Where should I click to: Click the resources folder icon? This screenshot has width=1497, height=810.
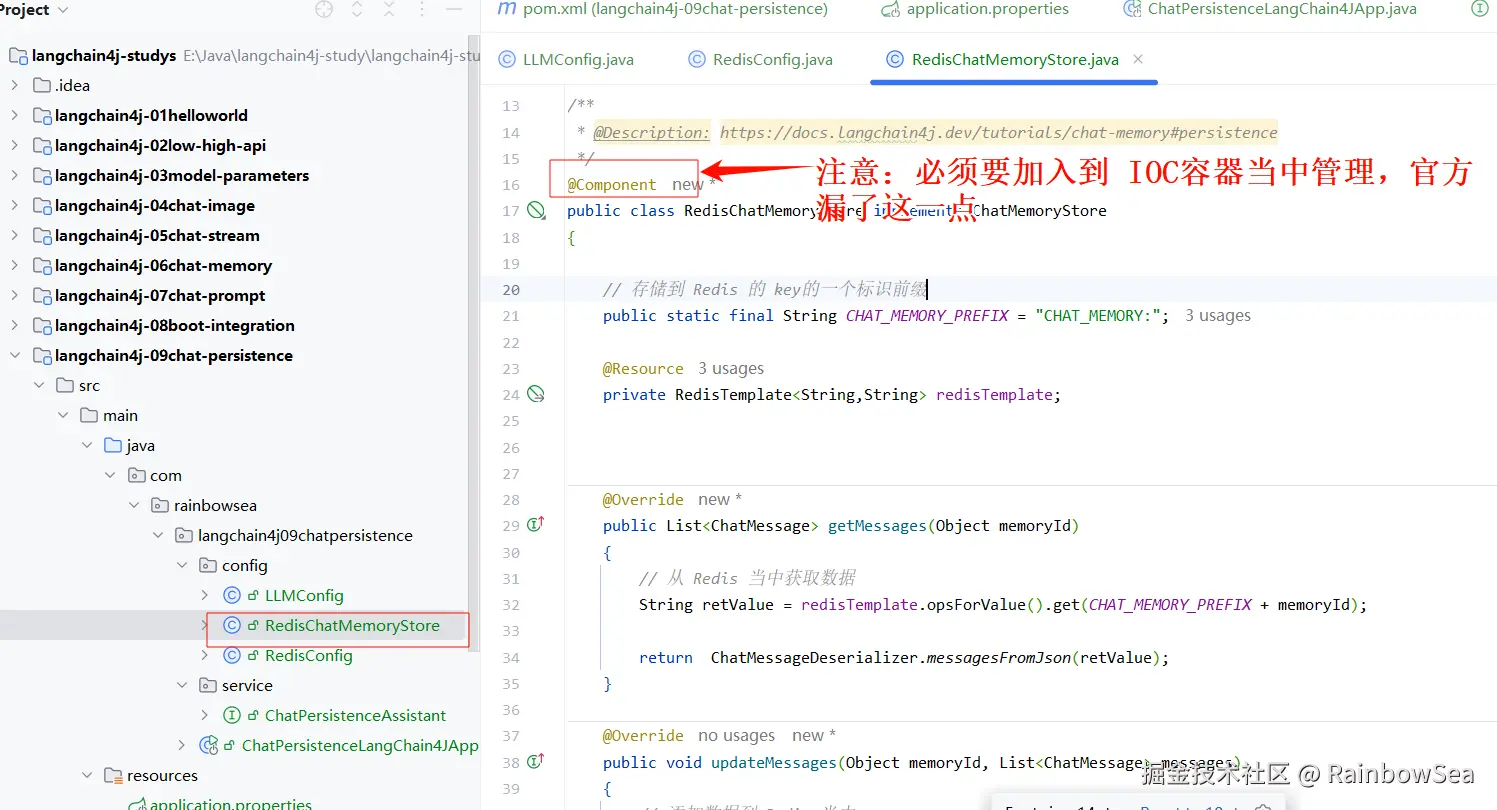click(114, 775)
